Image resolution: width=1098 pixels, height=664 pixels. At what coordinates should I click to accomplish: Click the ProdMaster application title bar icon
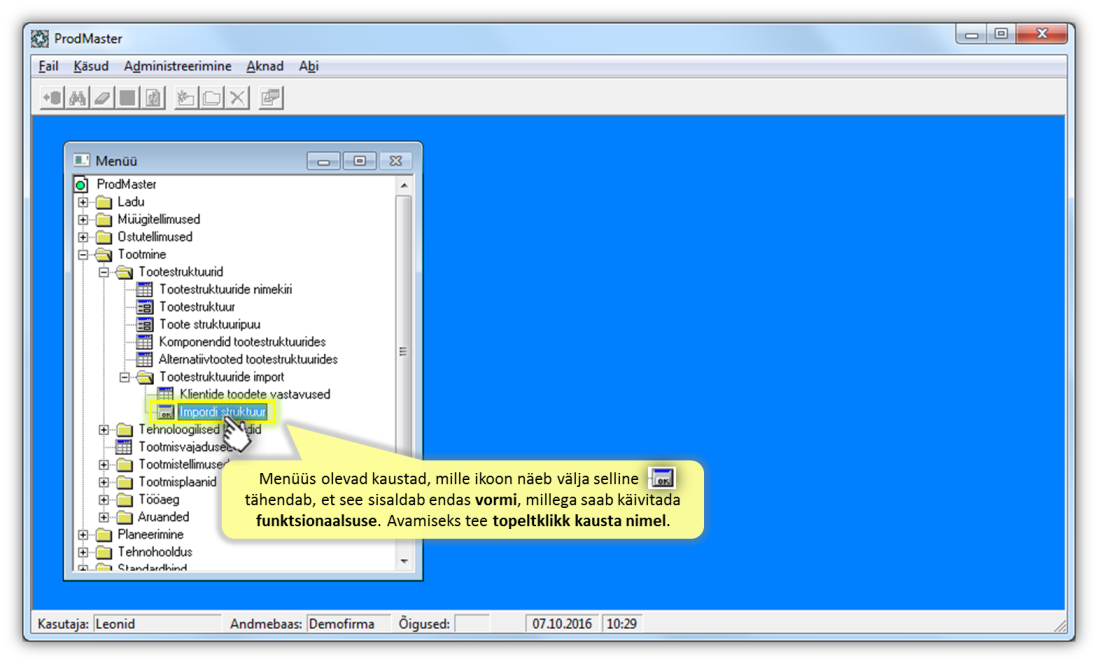[x=40, y=39]
